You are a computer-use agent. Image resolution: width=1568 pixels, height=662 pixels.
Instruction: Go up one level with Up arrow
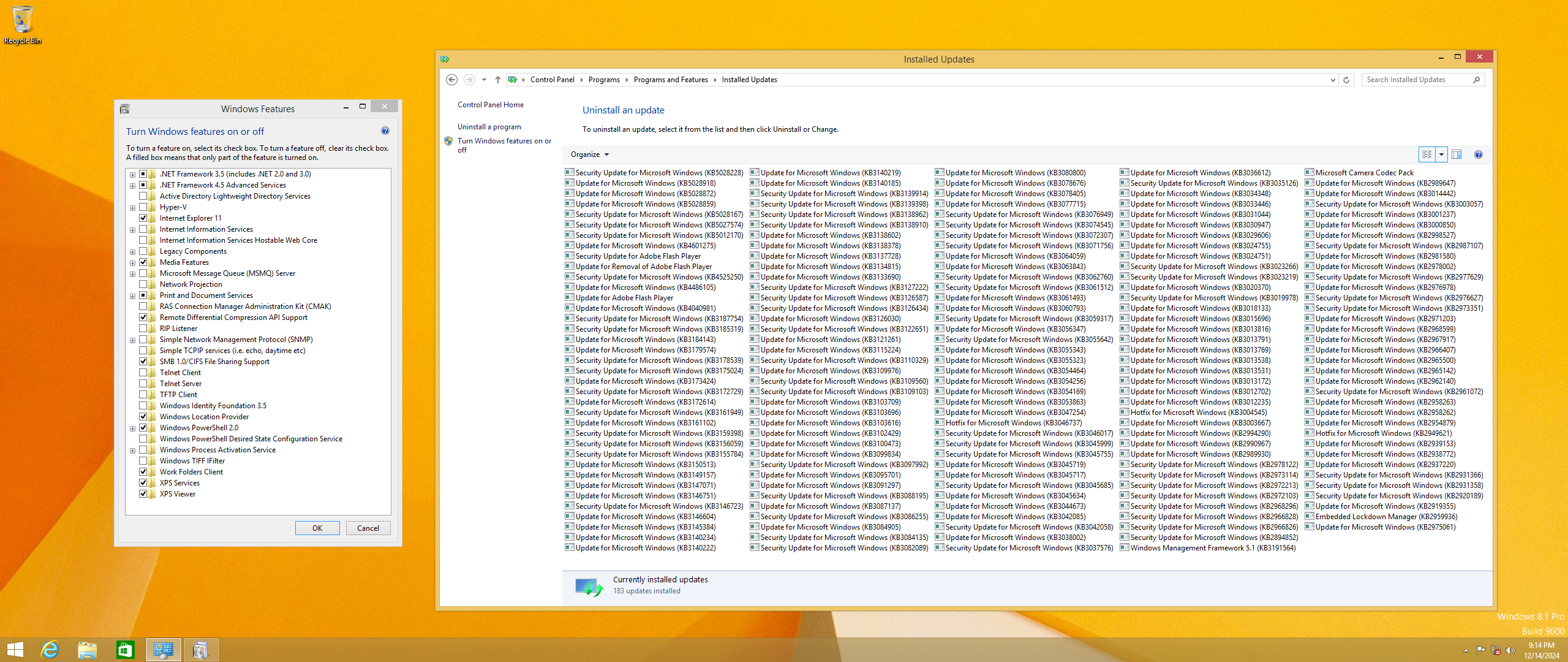(498, 80)
